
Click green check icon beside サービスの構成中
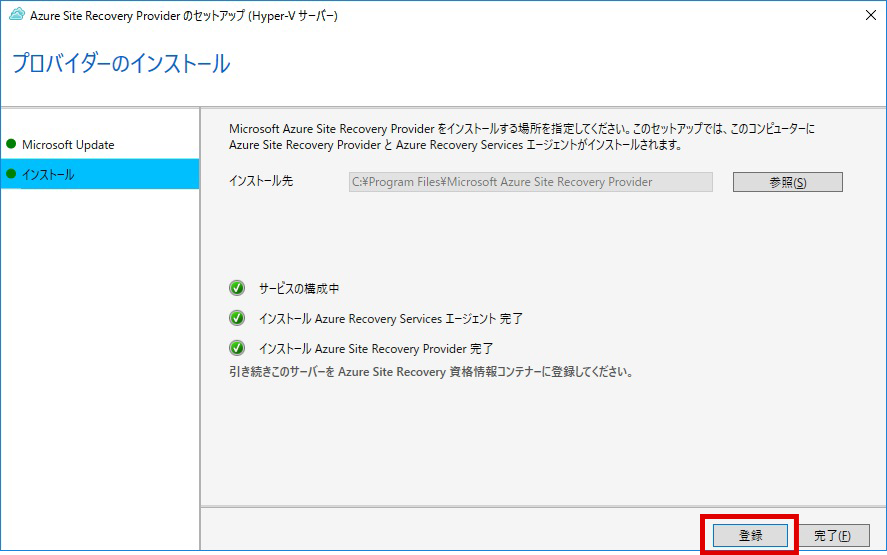pos(237,288)
